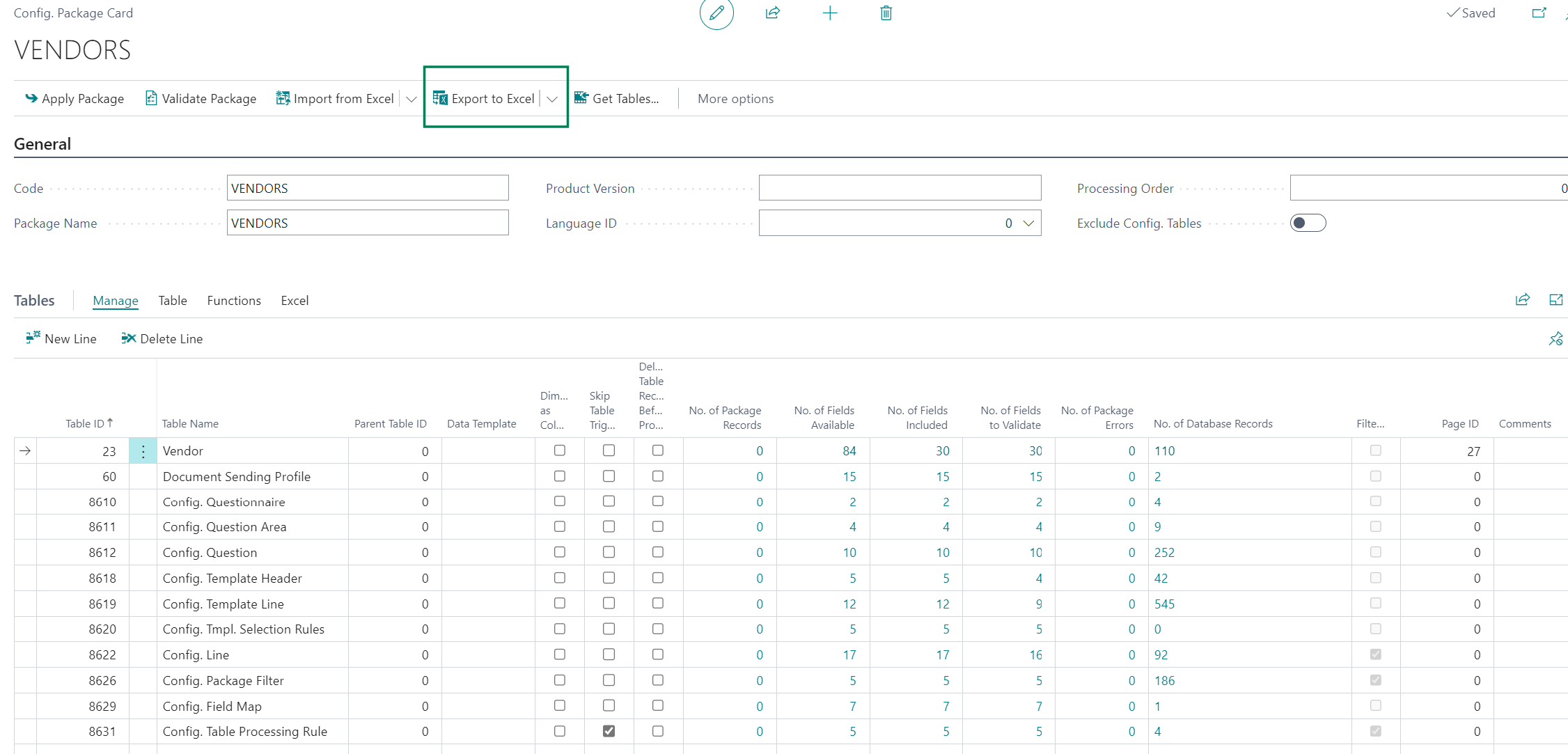Click Table ID 8629 cell
The height and width of the screenshot is (754, 1568).
click(83, 706)
